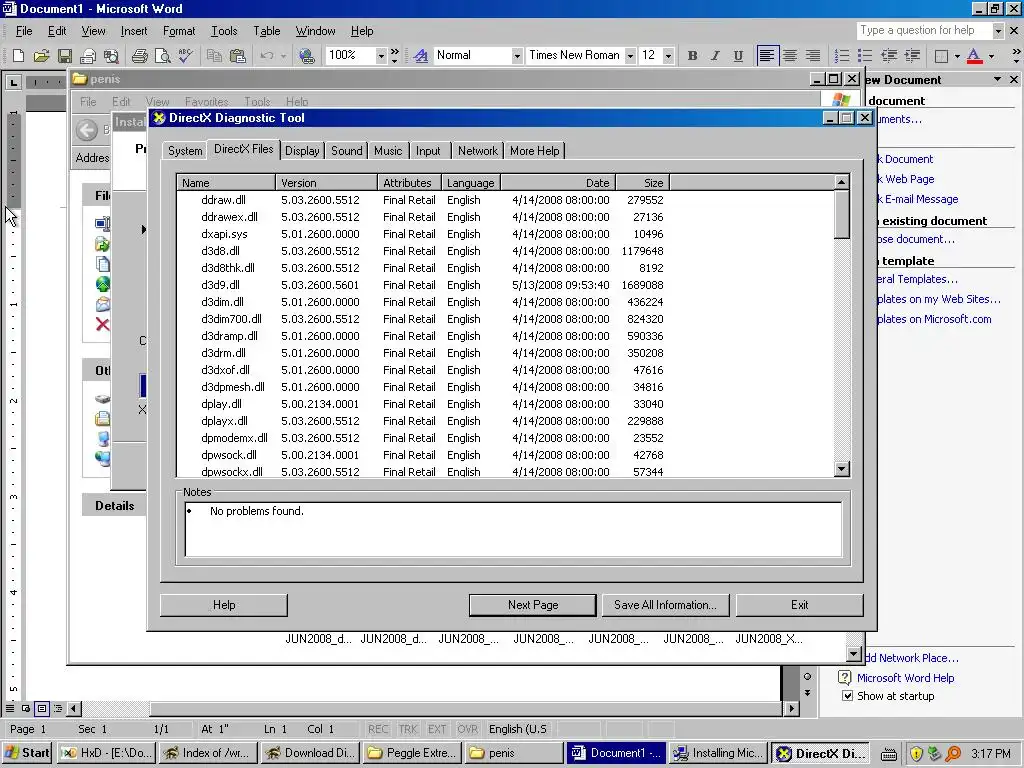The height and width of the screenshot is (768, 1024).
Task: Sort file list by Name column header
Action: [226, 183]
